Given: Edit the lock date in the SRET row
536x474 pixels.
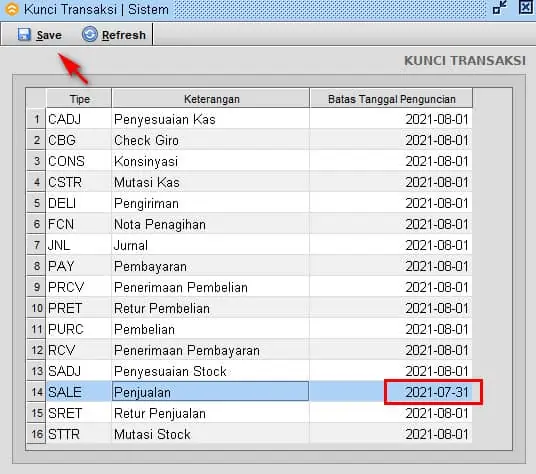Looking at the screenshot, I should coord(391,413).
